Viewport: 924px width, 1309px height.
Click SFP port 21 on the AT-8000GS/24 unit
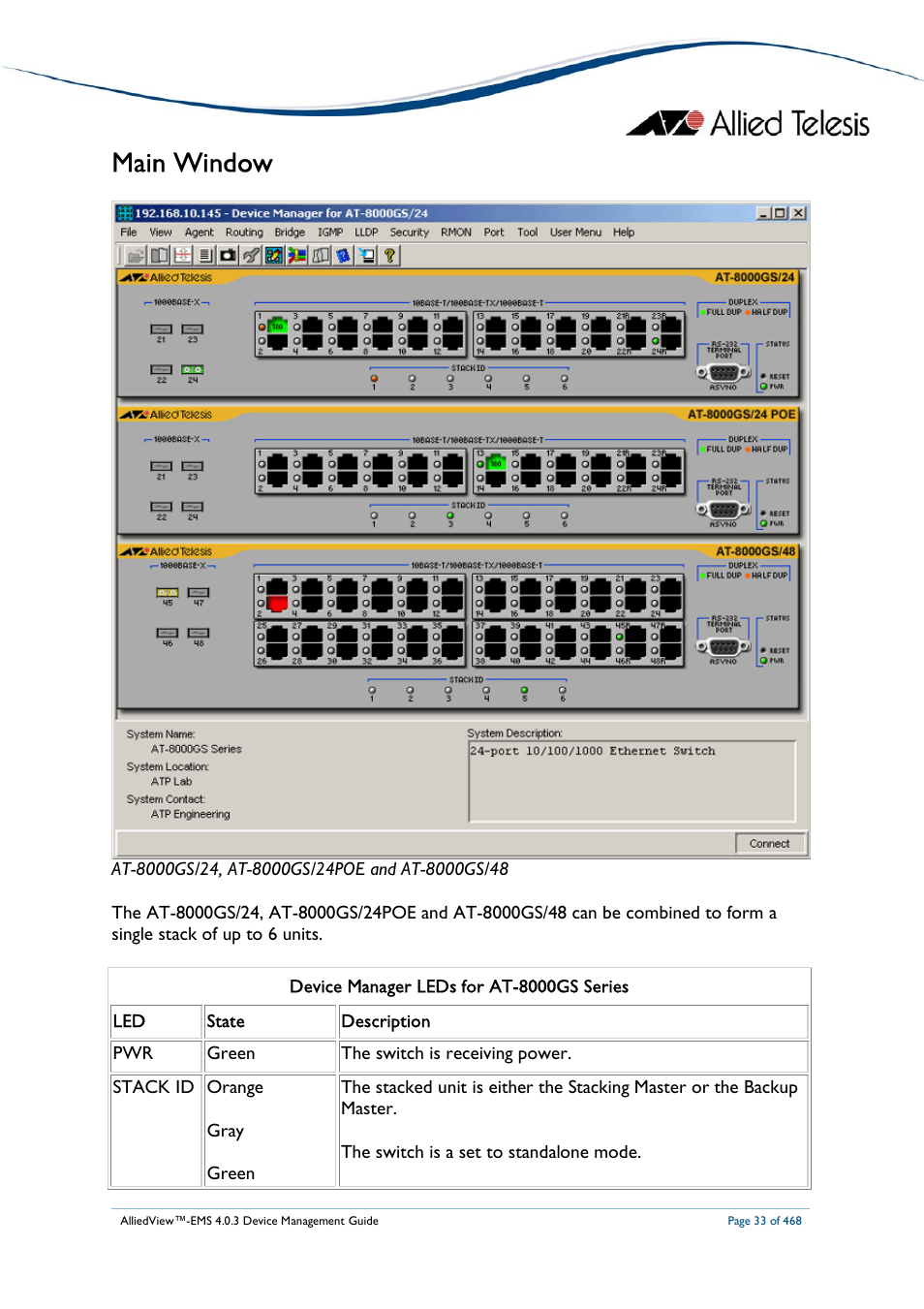[162, 329]
